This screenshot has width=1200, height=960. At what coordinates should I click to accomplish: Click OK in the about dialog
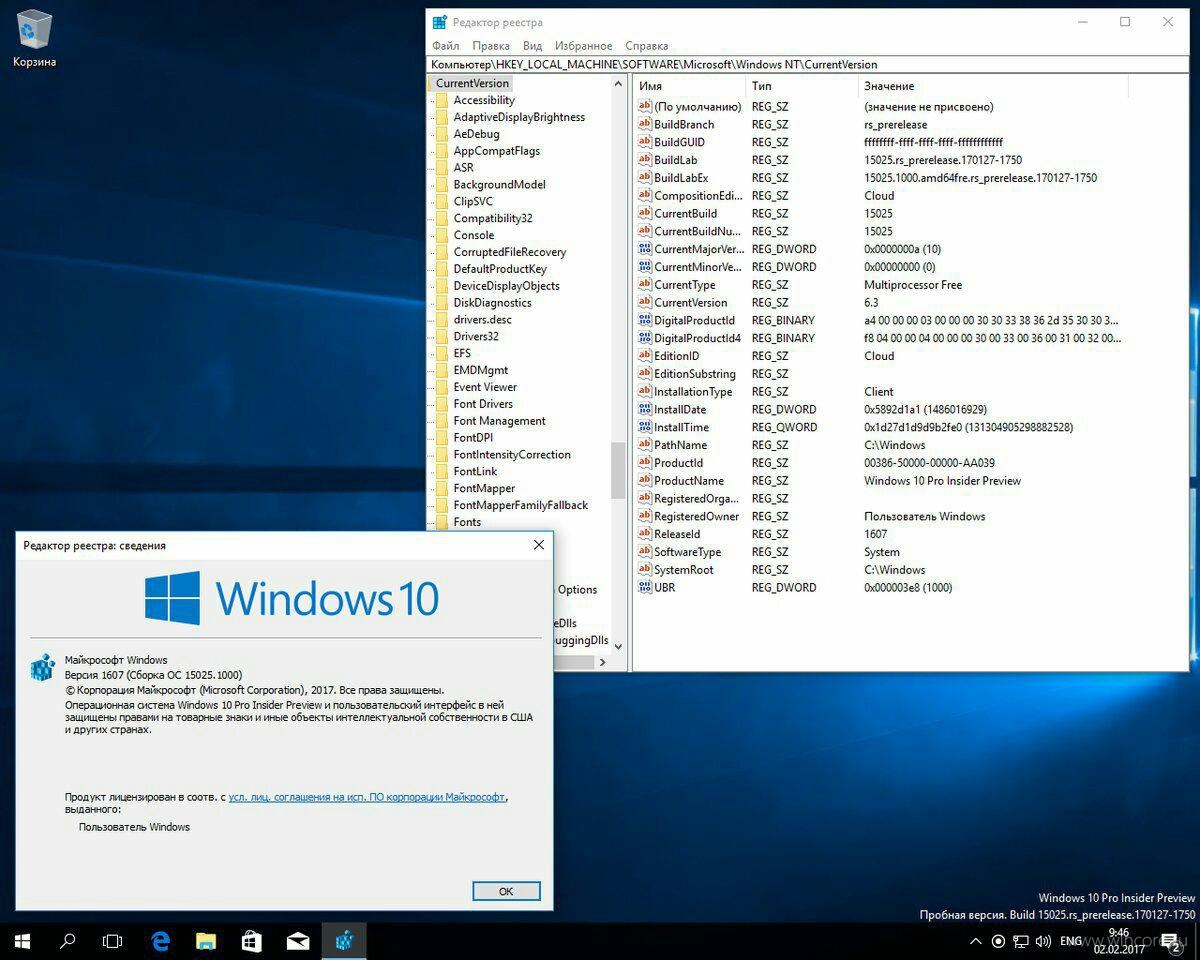pos(506,891)
